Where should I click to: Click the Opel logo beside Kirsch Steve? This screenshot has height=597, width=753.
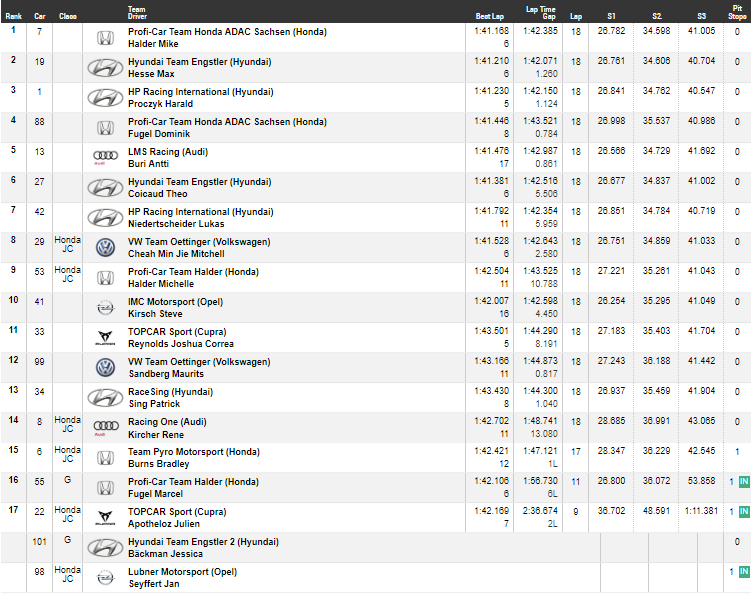tap(105, 308)
